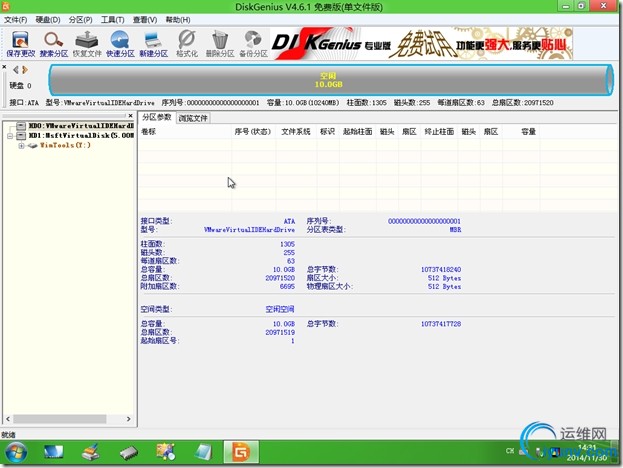Image resolution: width=623 pixels, height=468 pixels.
Task: Open the printer-like taskbar icon
Action: click(91, 452)
